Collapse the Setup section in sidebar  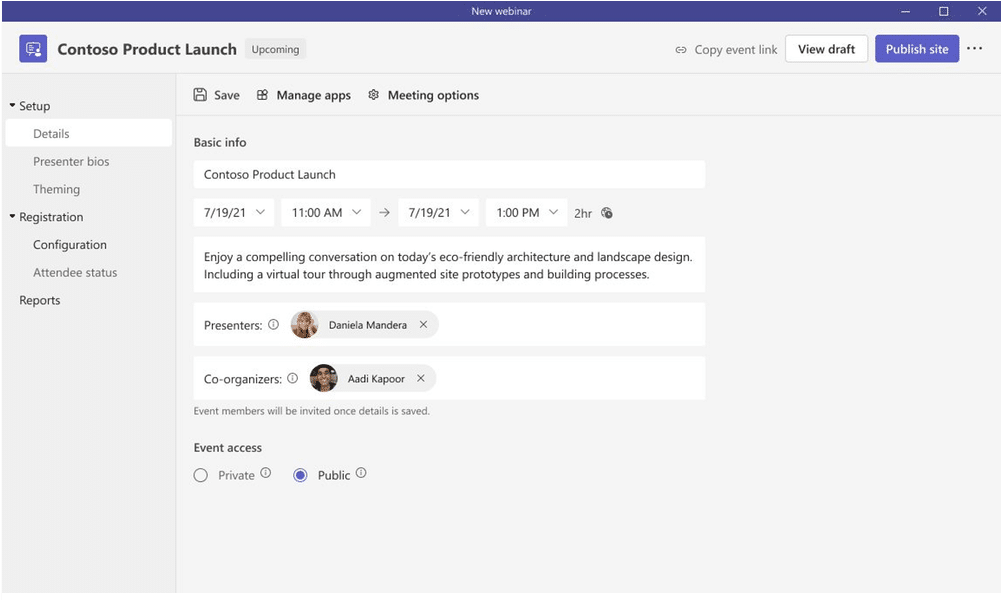coord(13,106)
